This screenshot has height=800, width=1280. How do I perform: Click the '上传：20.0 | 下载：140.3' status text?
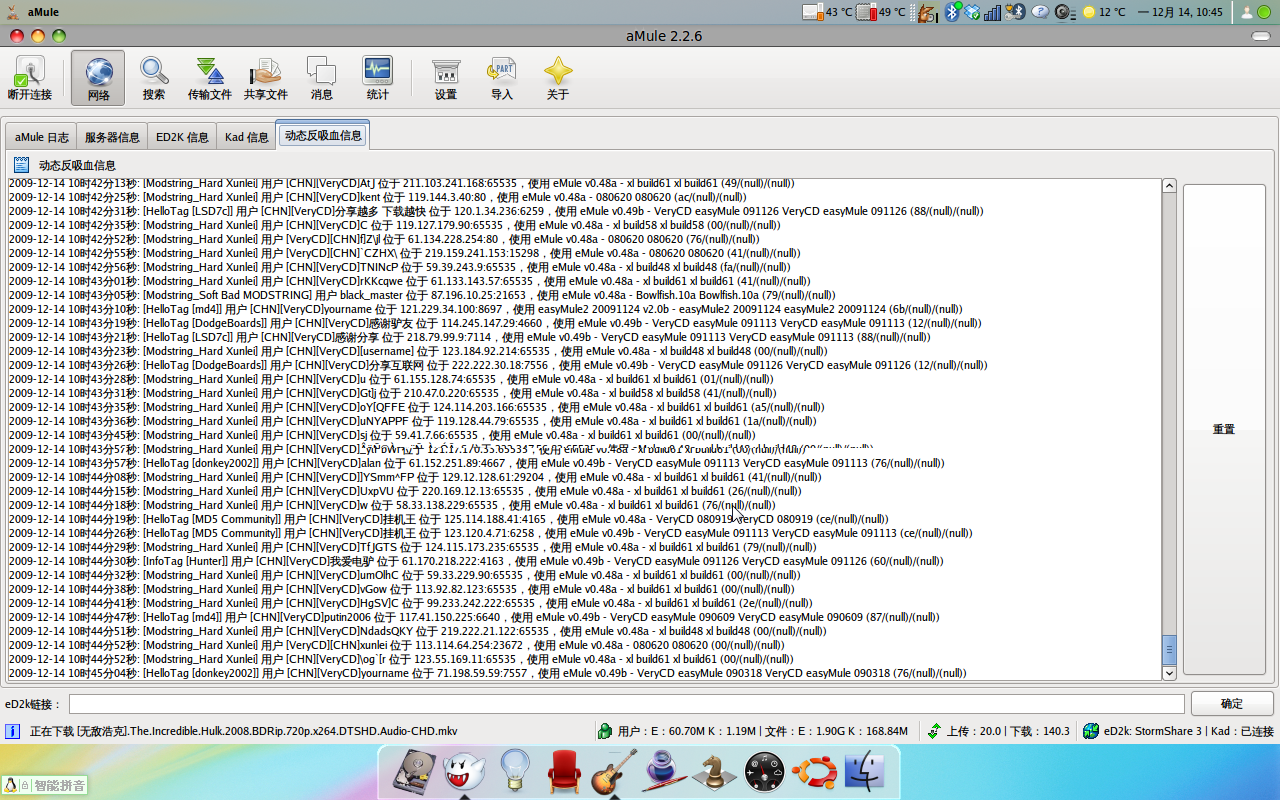pyautogui.click(x=1007, y=731)
